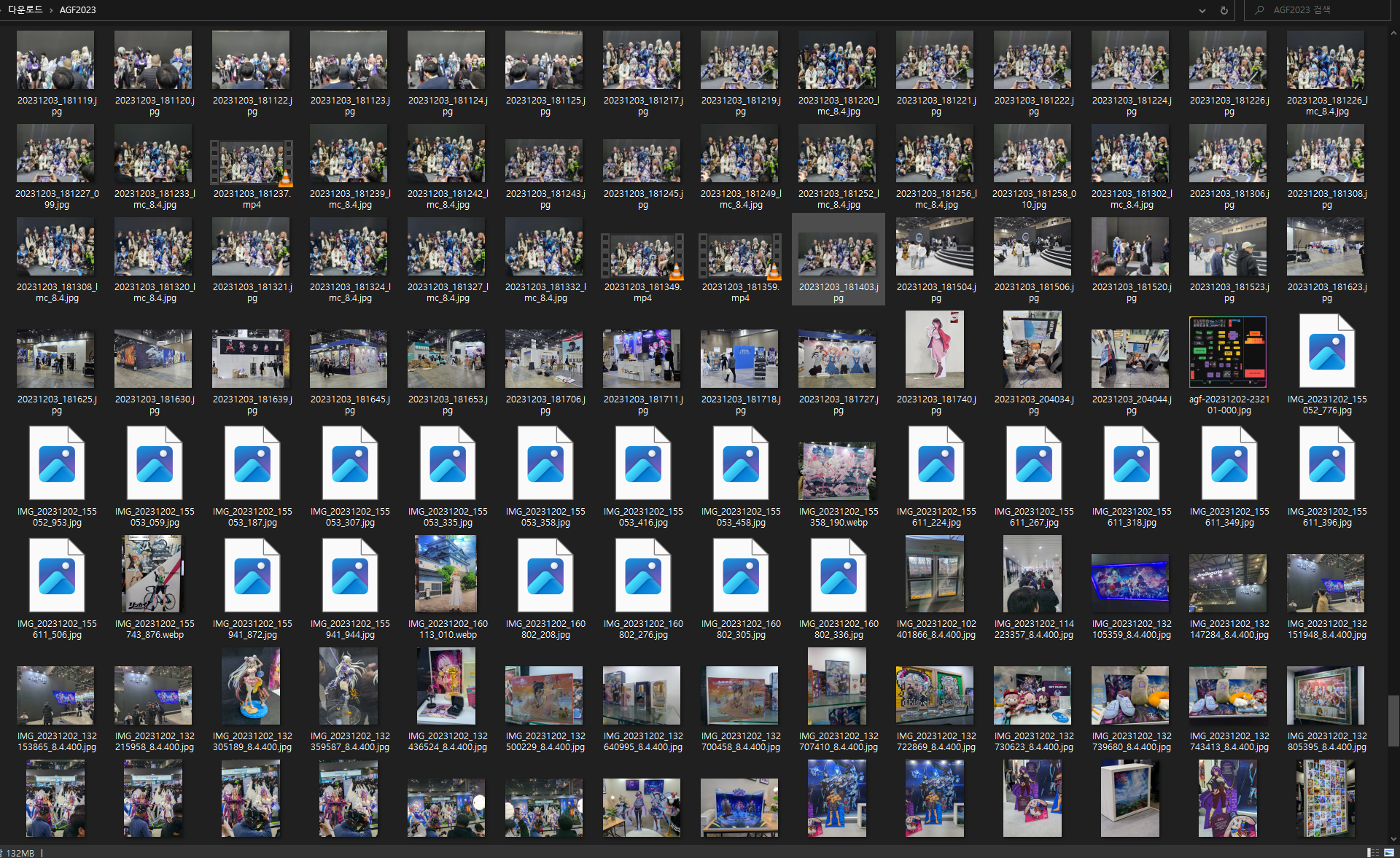Click the refresh button in address bar
Viewport: 1400px width, 858px height.
(1224, 10)
